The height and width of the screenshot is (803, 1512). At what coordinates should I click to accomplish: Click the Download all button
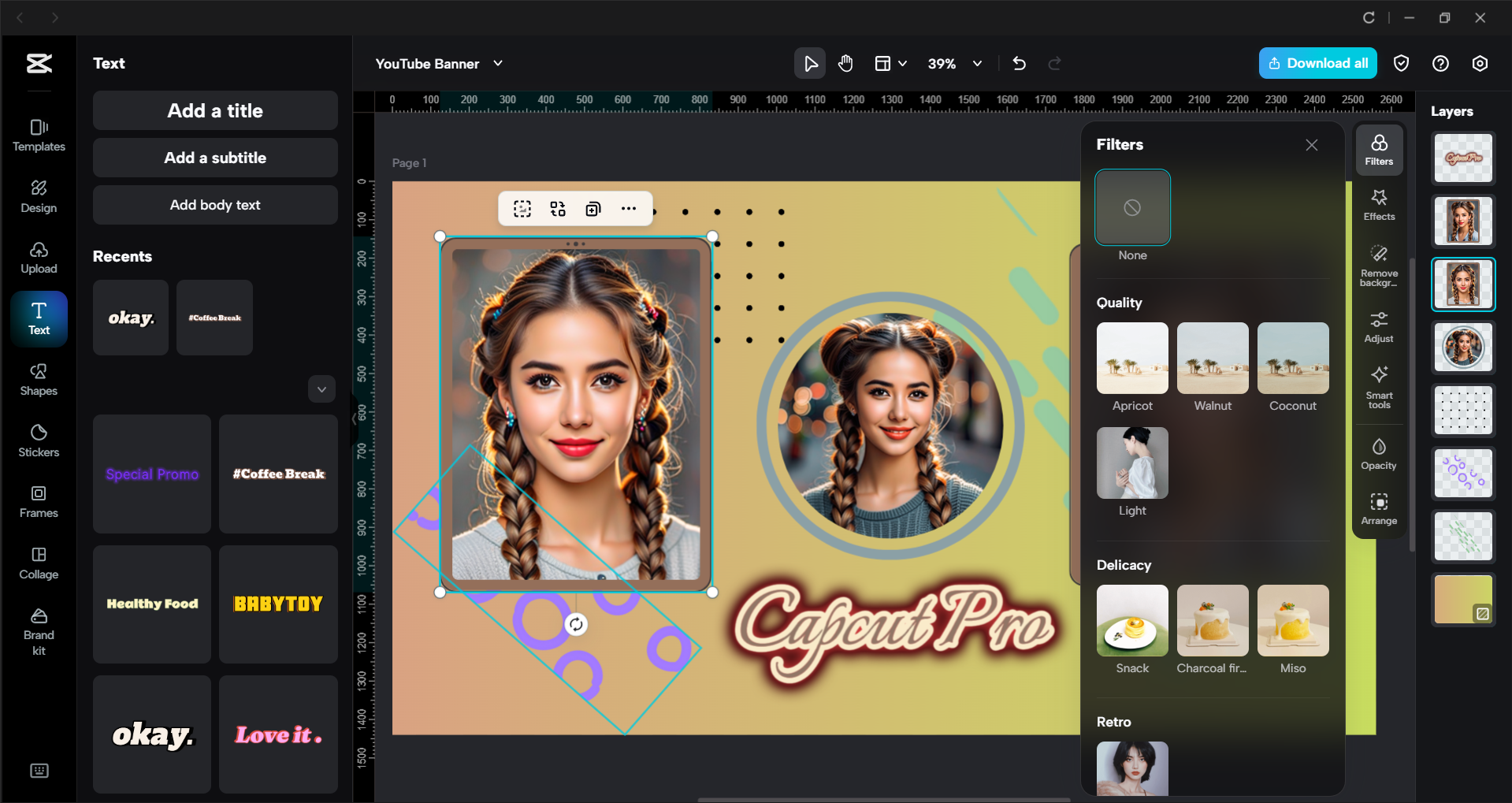click(1317, 63)
